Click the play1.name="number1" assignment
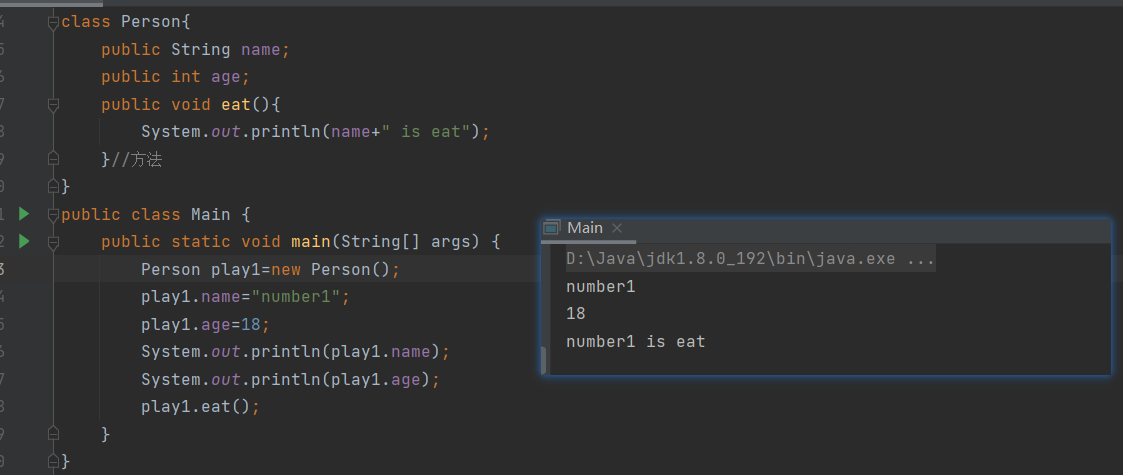1123x475 pixels. coord(245,297)
